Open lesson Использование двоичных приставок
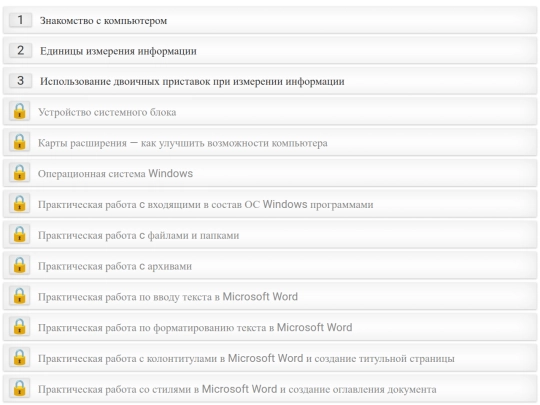The width and height of the screenshot is (540, 405). (270, 81)
